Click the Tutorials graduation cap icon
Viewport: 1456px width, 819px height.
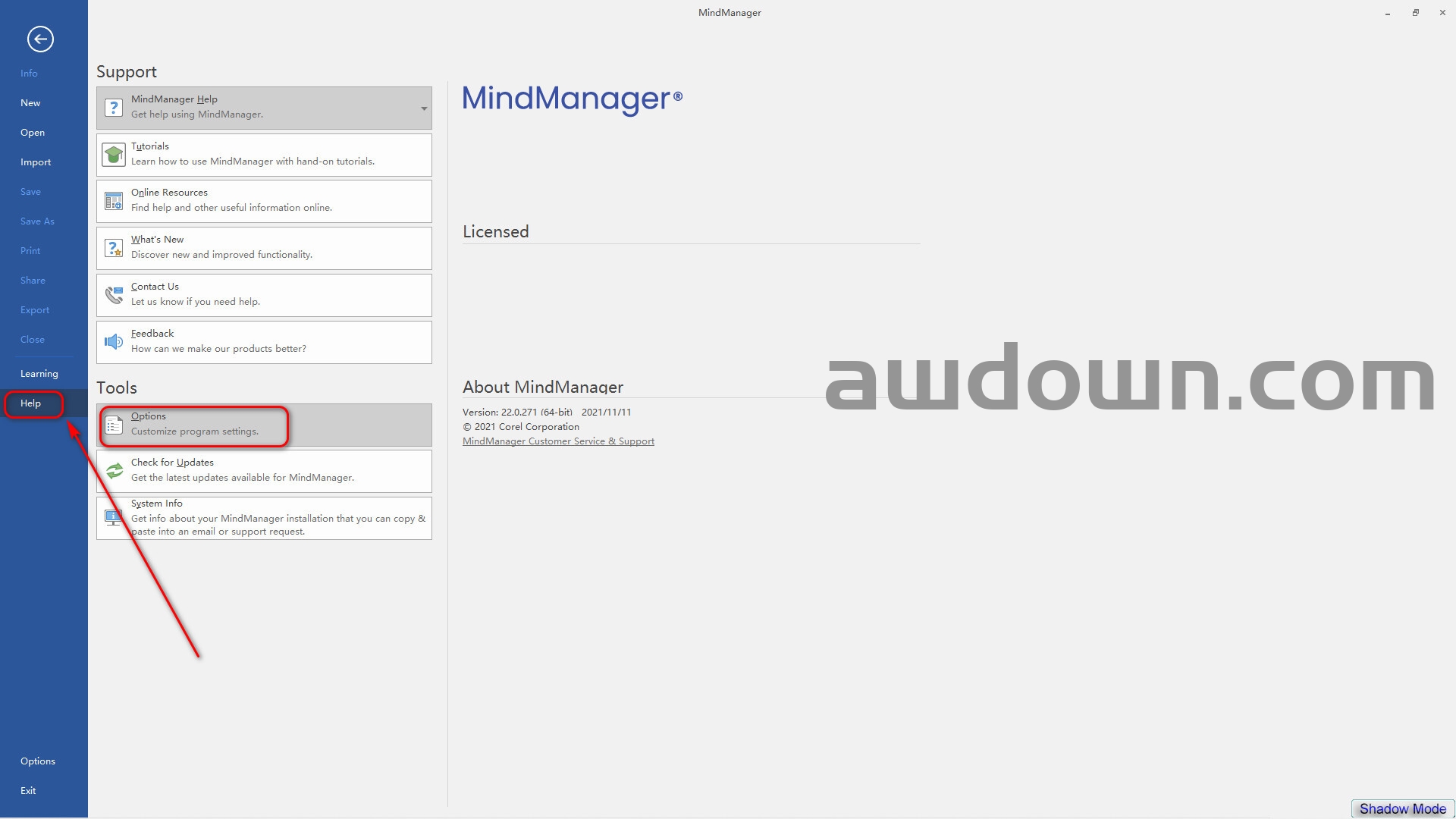tap(114, 155)
